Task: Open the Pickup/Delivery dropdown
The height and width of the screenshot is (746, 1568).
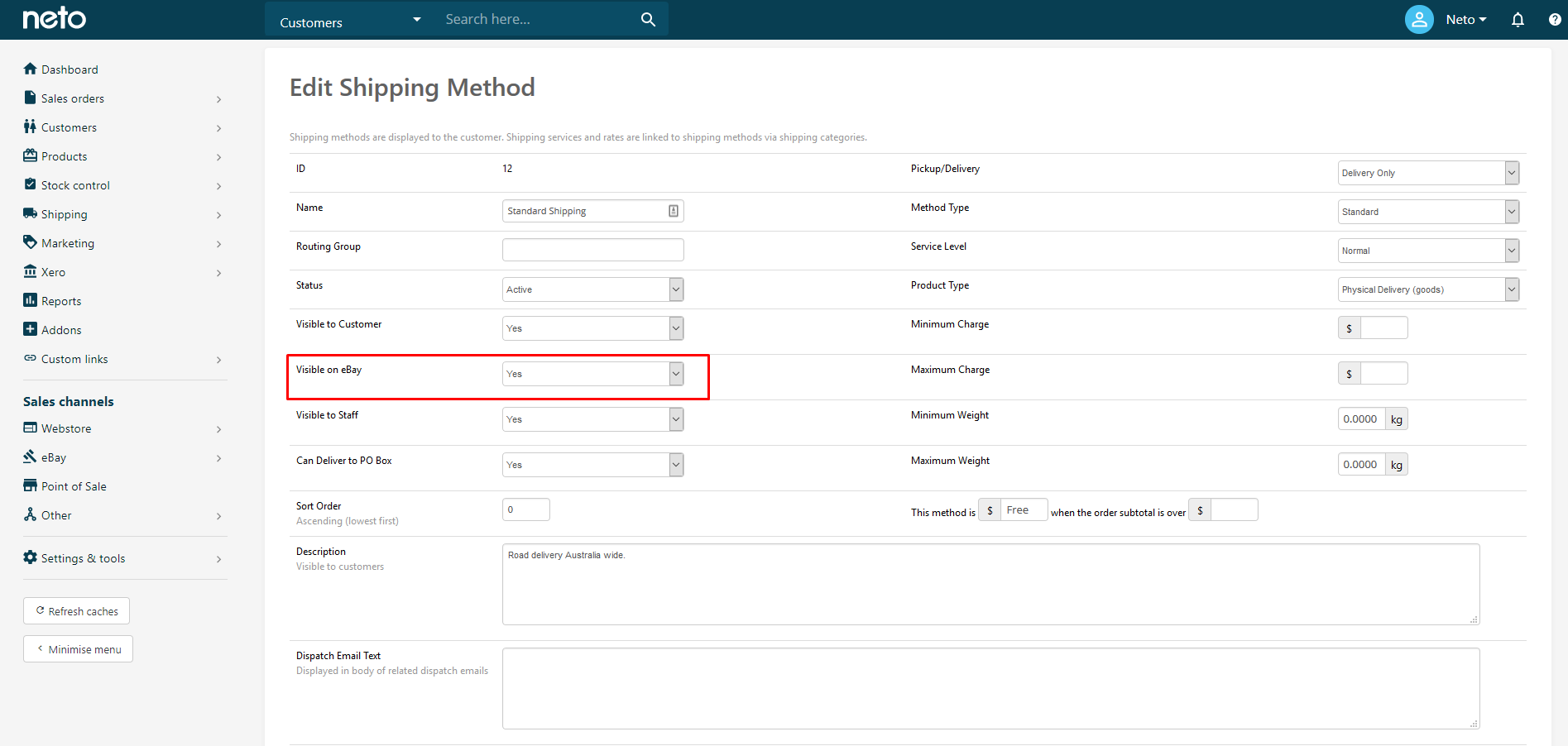Action: coord(1428,173)
